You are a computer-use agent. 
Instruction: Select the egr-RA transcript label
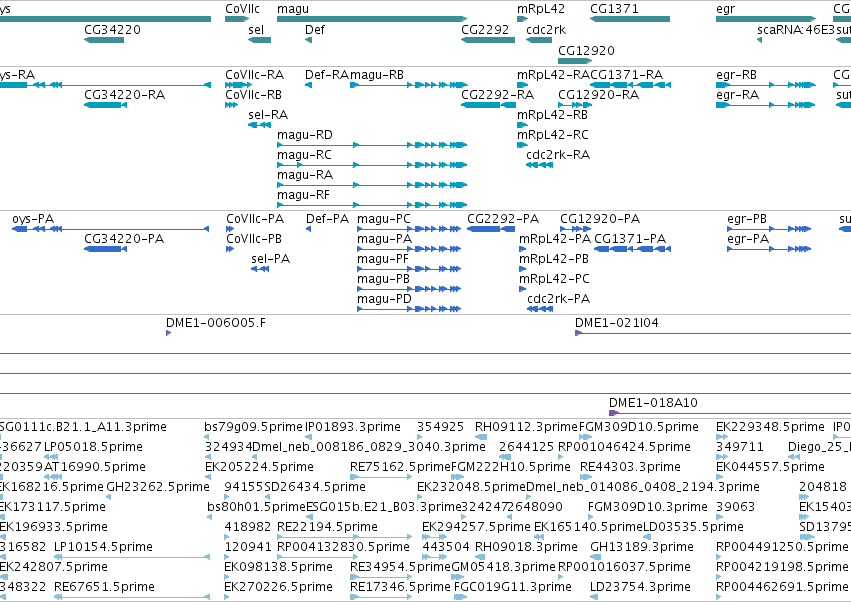coord(737,95)
